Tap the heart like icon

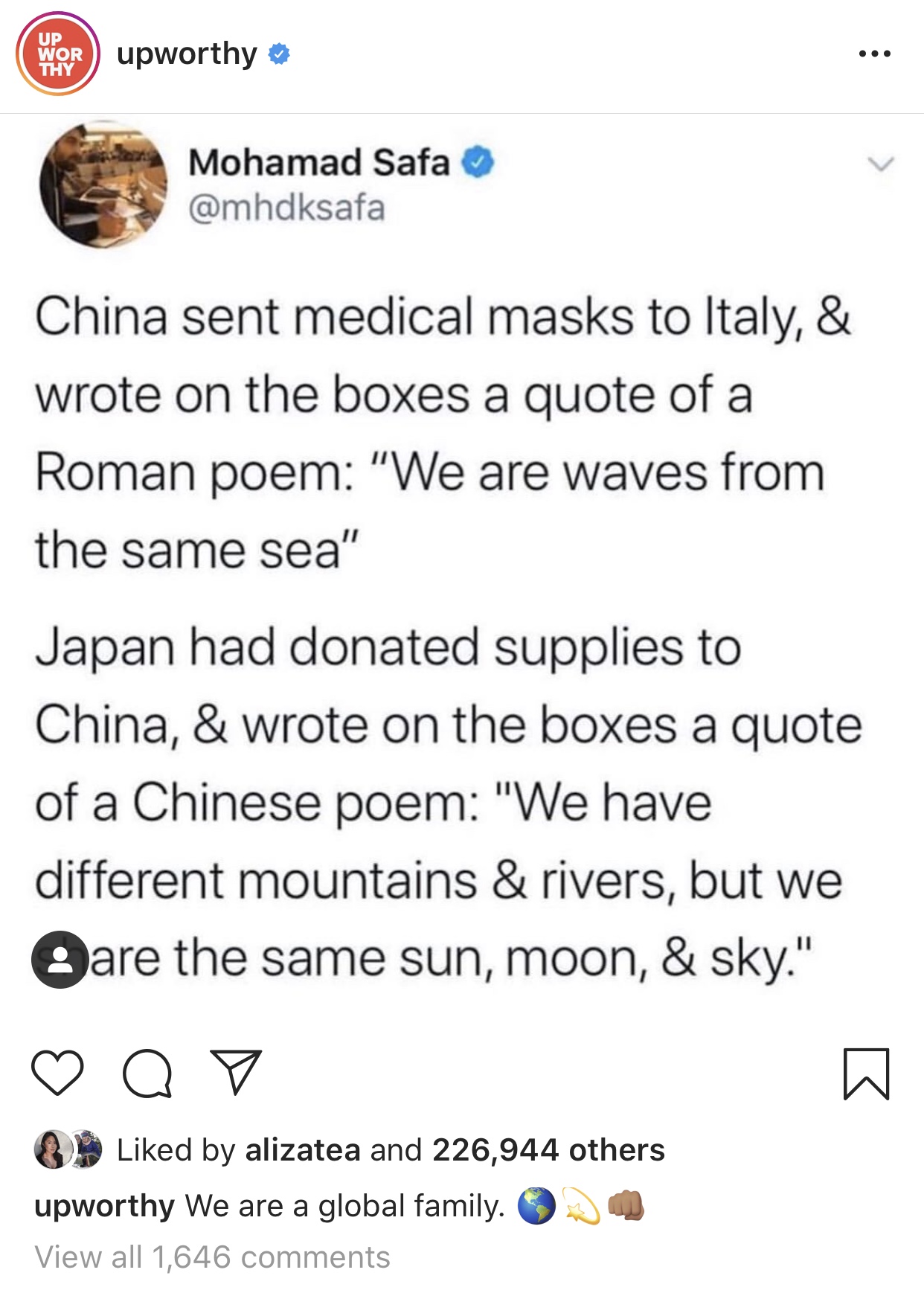click(57, 1073)
